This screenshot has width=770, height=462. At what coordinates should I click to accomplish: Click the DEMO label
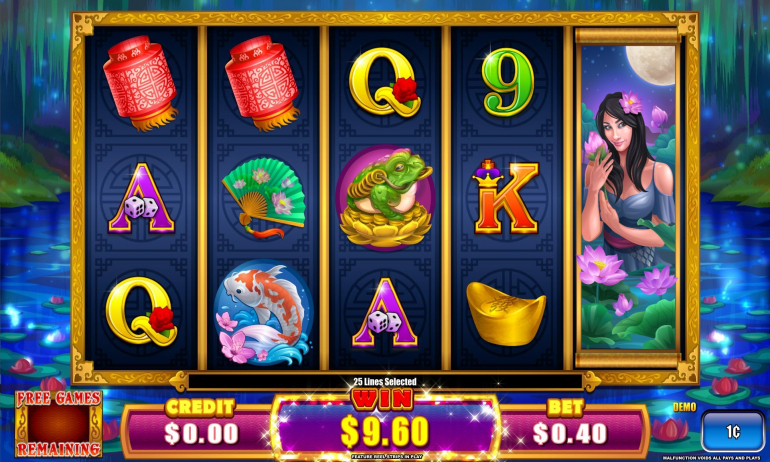(x=684, y=407)
